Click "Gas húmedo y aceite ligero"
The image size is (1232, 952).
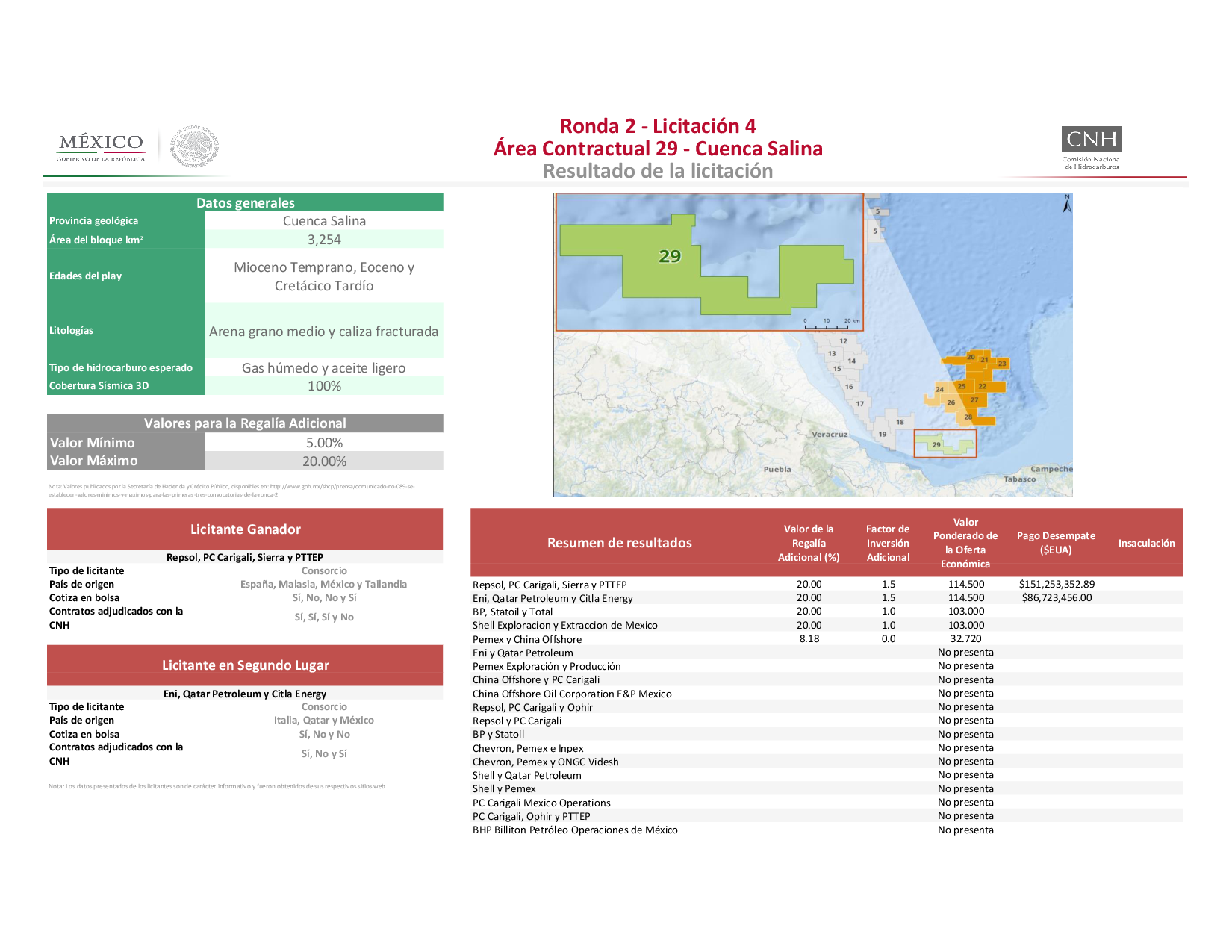(324, 368)
